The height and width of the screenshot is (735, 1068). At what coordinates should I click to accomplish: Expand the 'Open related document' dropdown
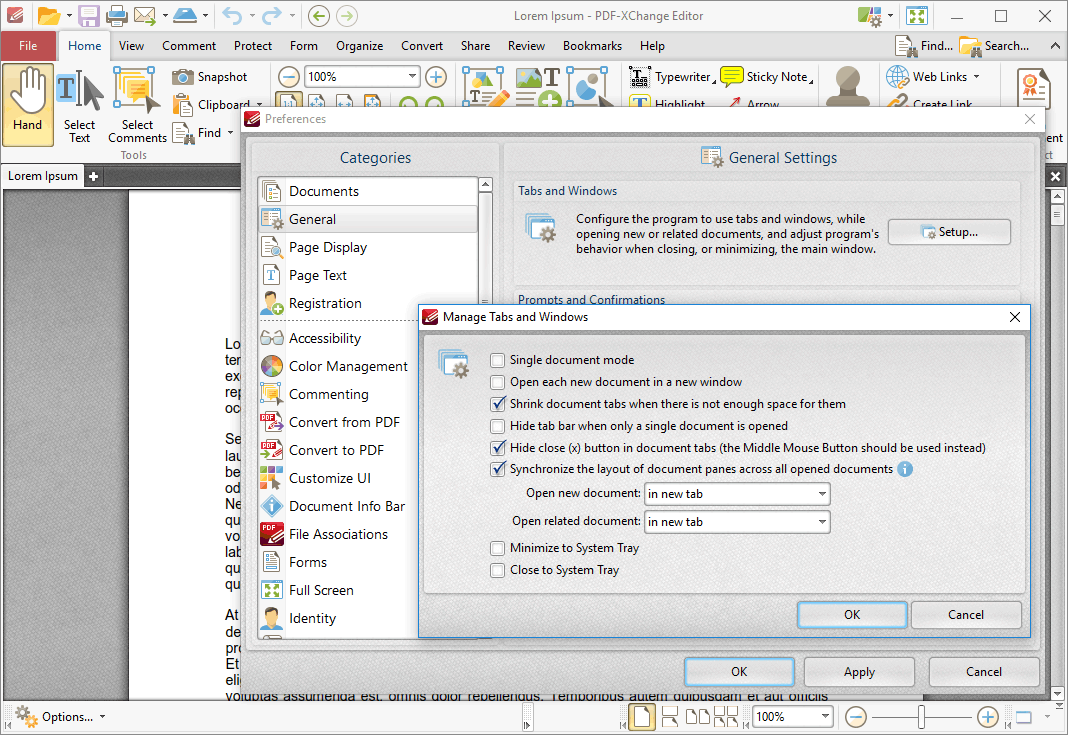coord(737,522)
